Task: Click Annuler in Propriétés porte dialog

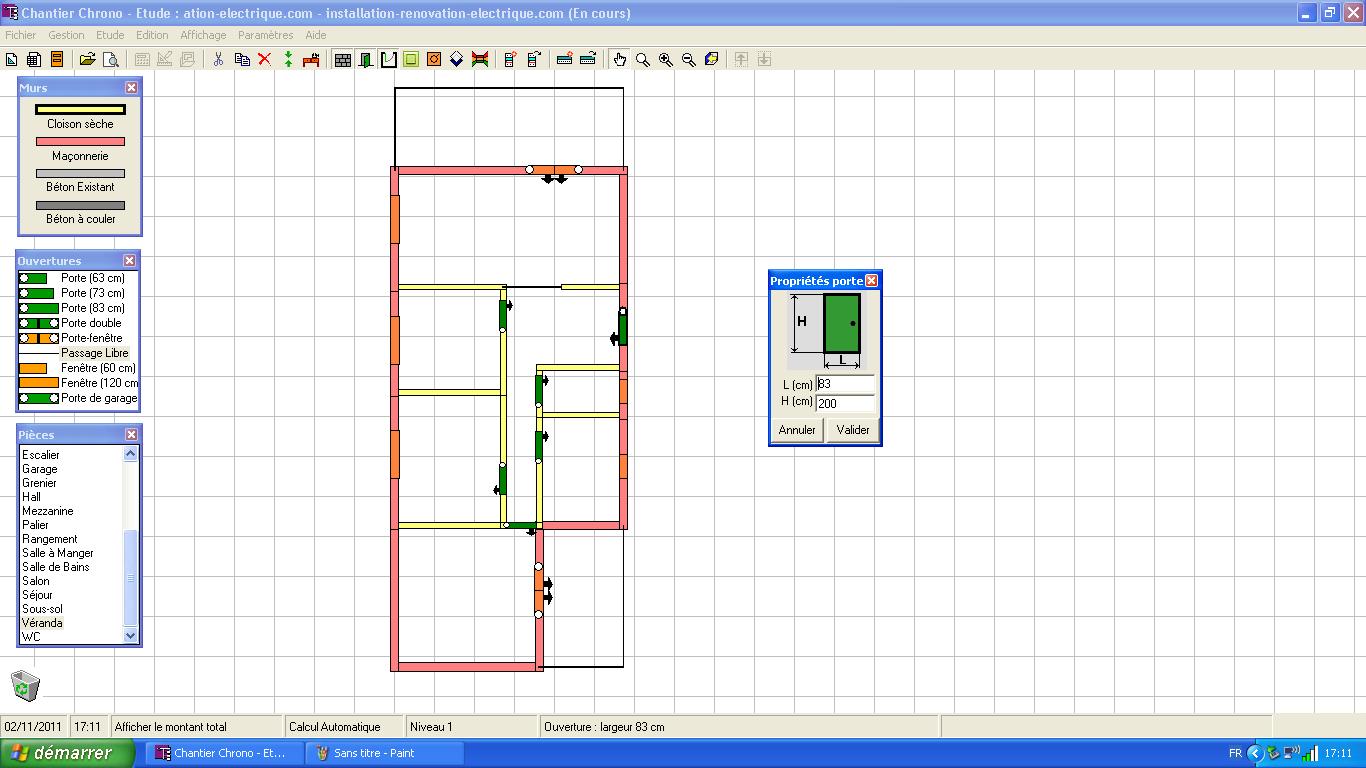Action: click(x=797, y=430)
